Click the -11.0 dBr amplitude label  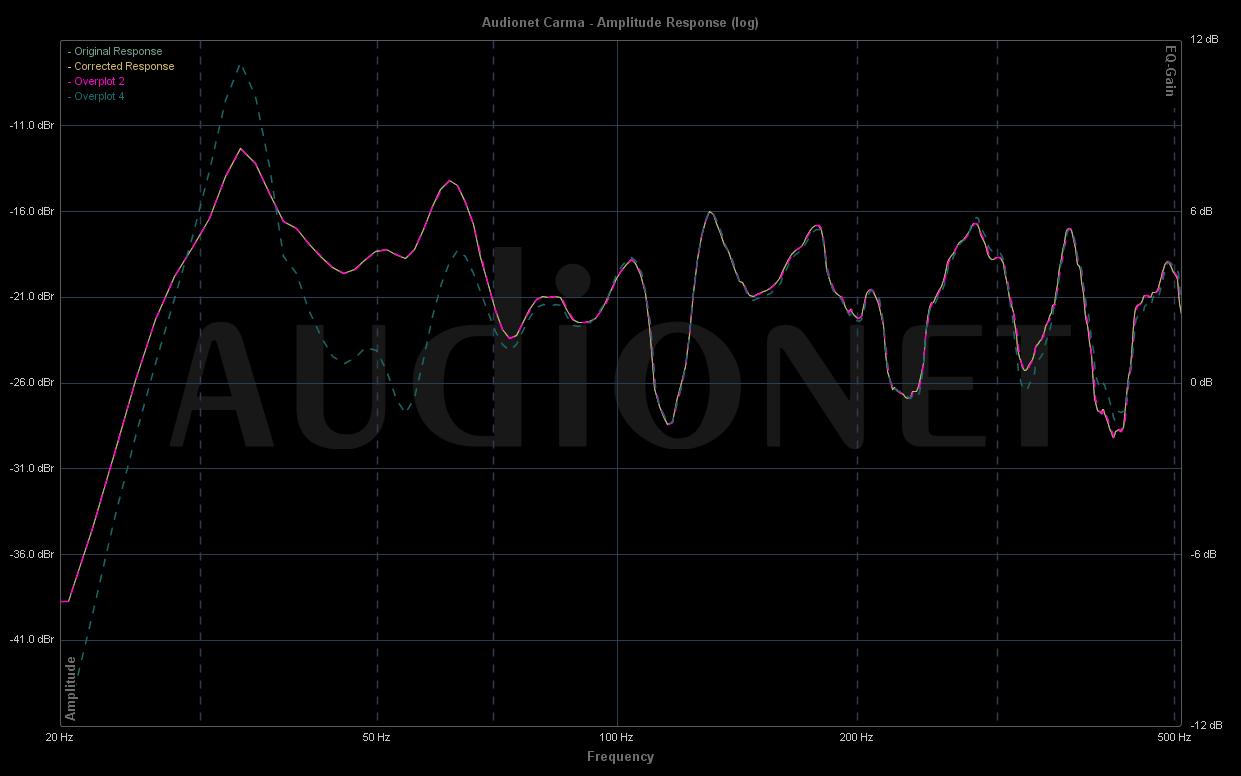click(31, 125)
